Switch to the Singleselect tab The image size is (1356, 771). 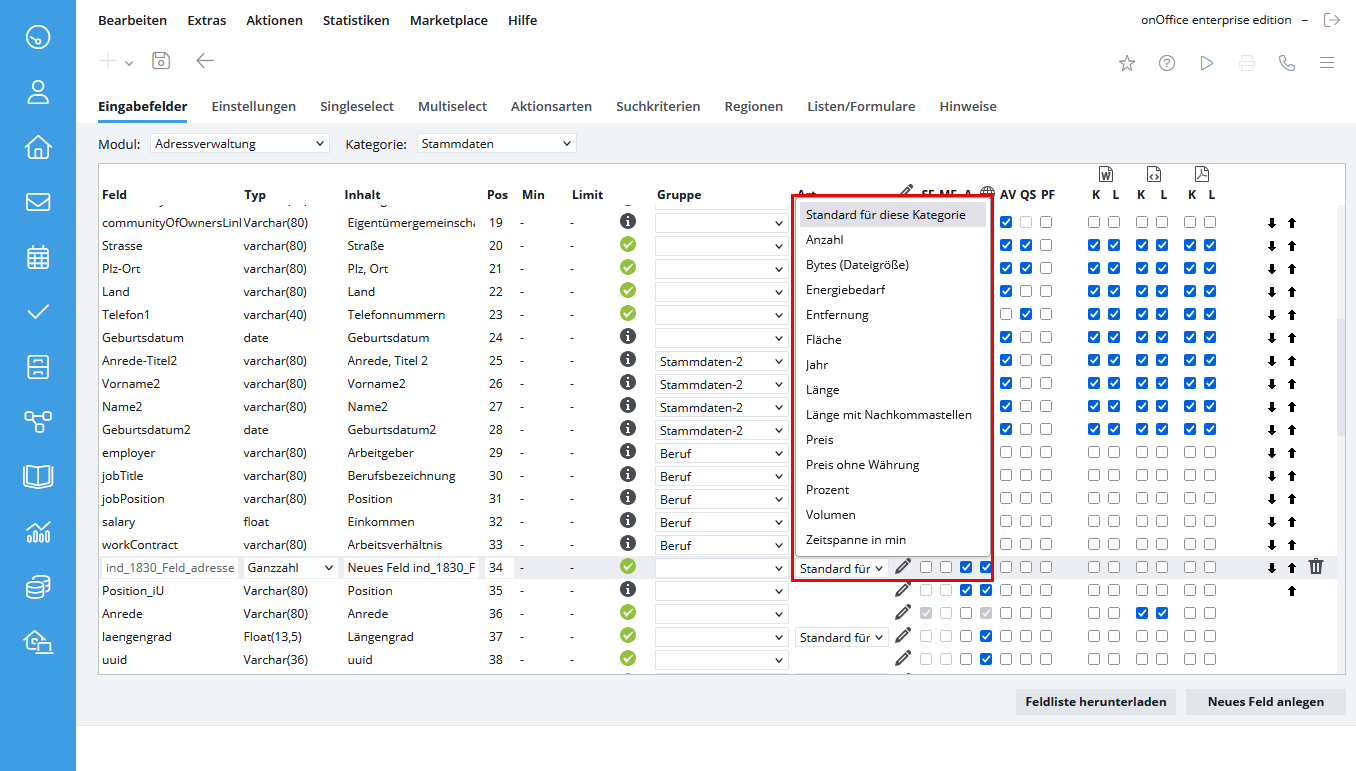pyautogui.click(x=357, y=106)
